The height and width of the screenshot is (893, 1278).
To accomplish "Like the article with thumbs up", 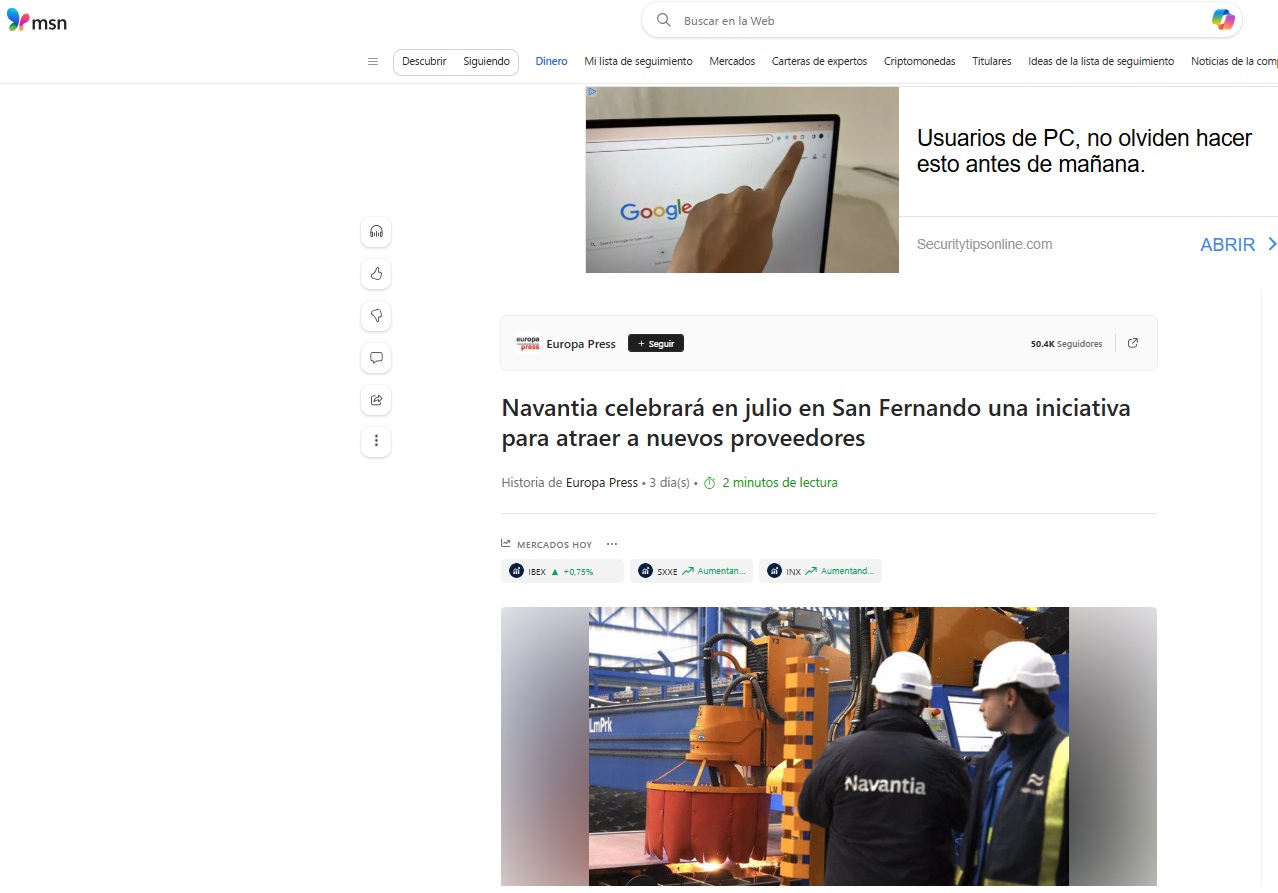I will click(376, 274).
